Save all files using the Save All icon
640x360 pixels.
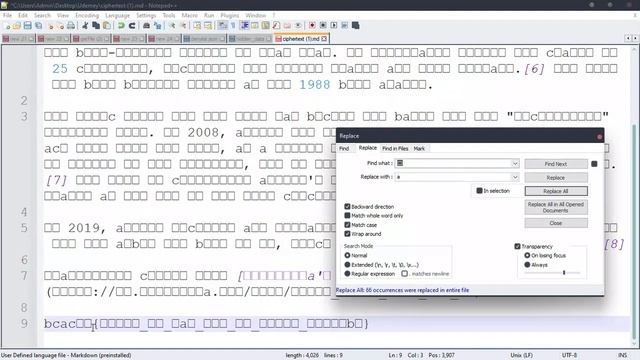[x=38, y=25]
